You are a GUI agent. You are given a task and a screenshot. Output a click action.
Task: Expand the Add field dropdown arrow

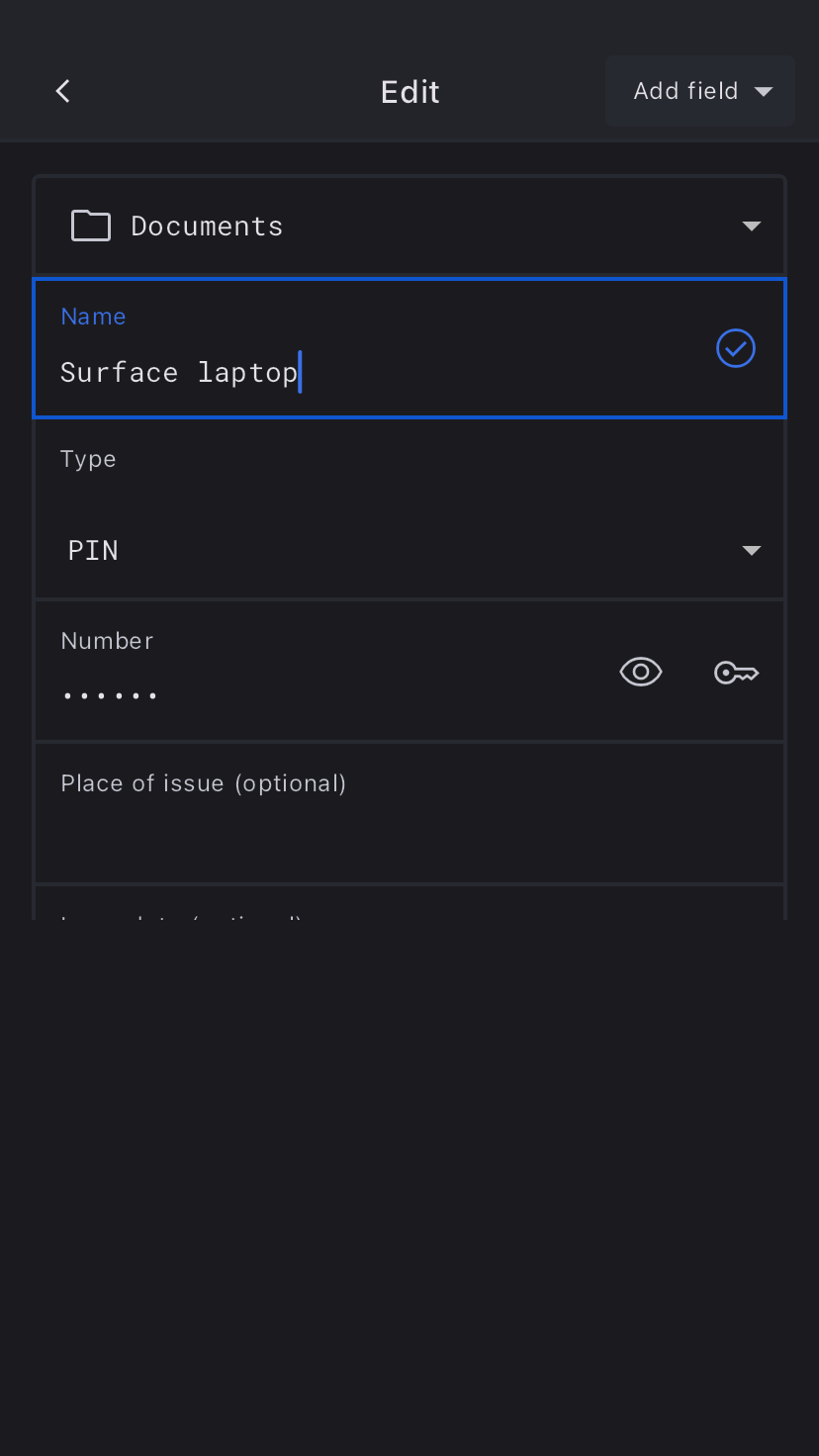click(764, 92)
